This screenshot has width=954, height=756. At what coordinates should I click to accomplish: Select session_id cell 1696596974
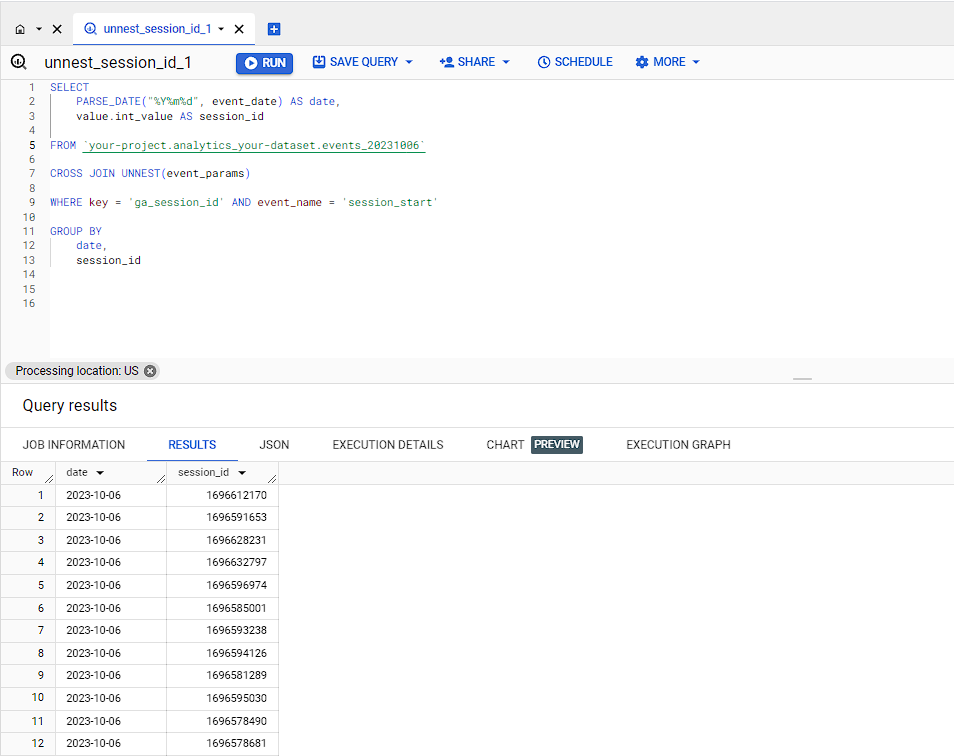(222, 585)
